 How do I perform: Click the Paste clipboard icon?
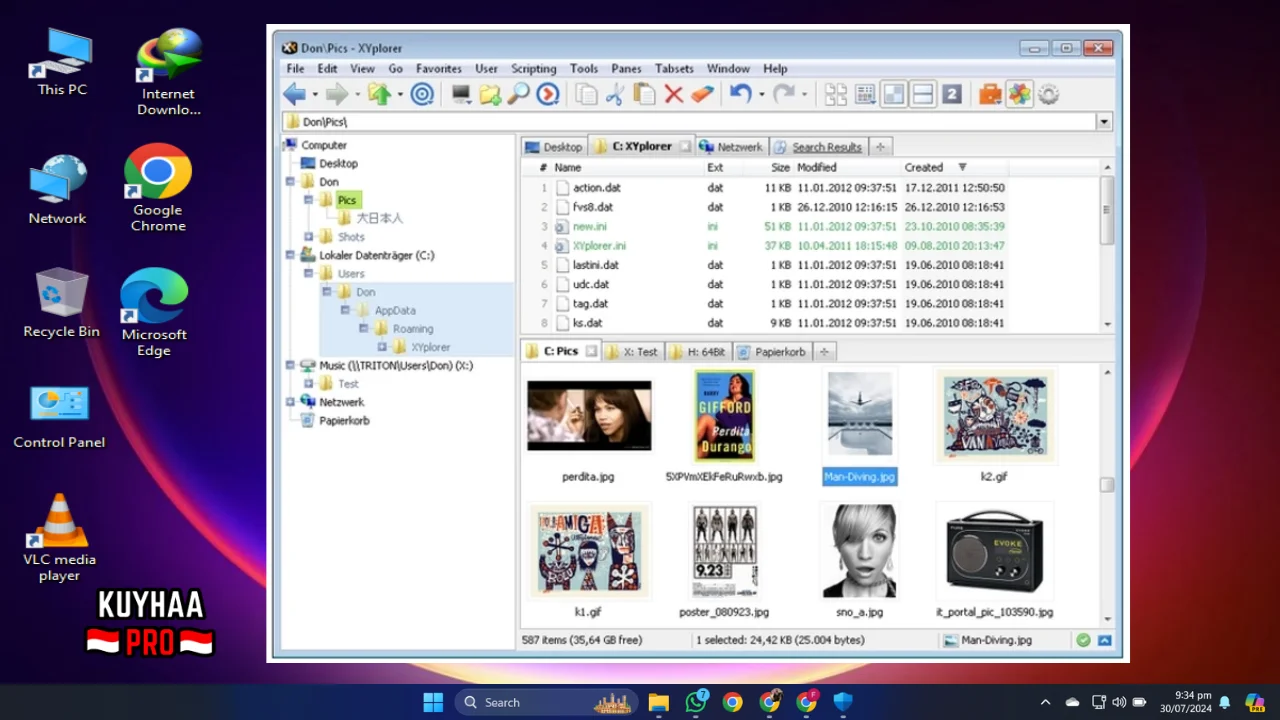click(x=645, y=94)
